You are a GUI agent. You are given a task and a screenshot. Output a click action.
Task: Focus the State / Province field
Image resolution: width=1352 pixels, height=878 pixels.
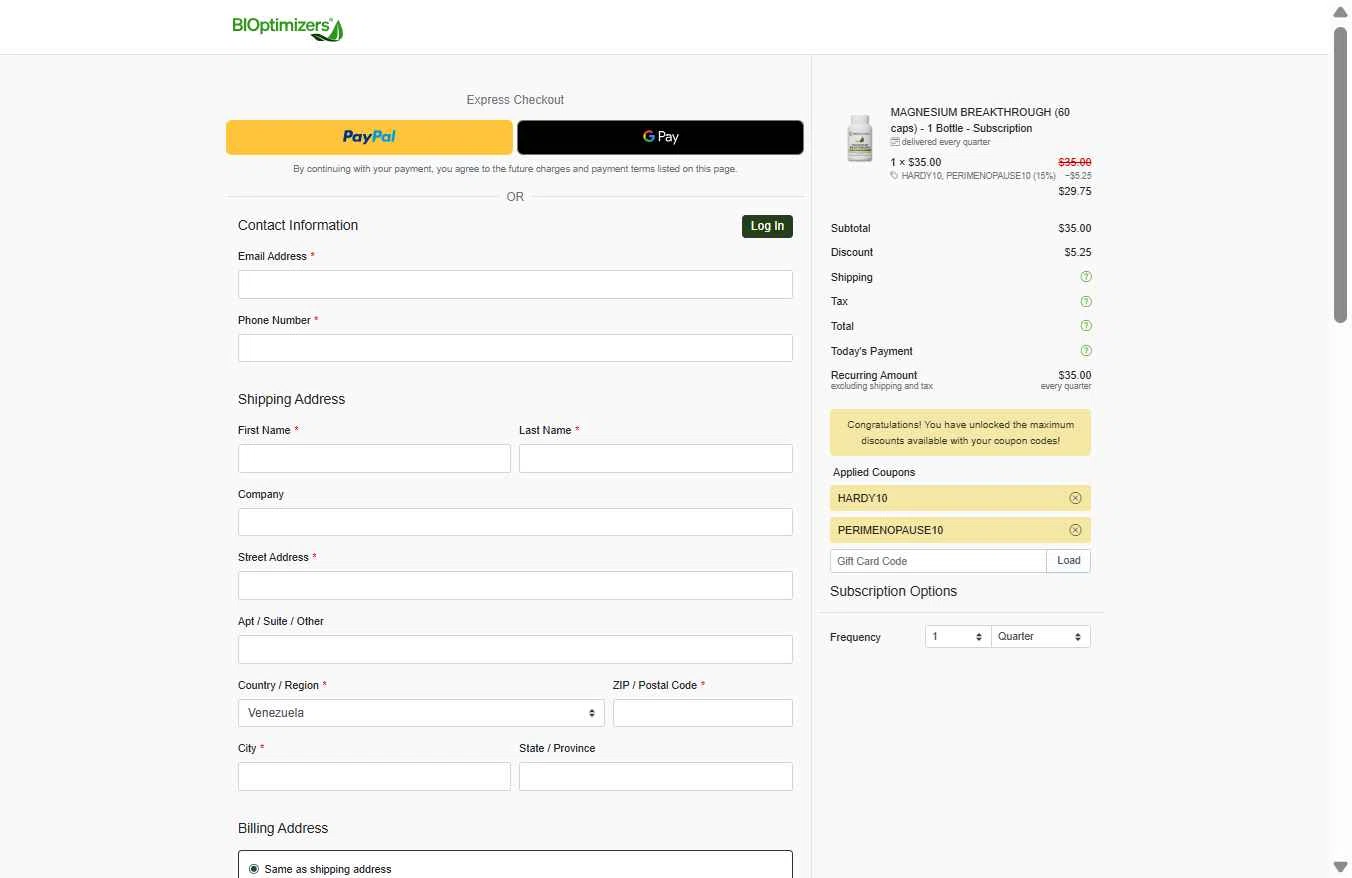(x=656, y=777)
